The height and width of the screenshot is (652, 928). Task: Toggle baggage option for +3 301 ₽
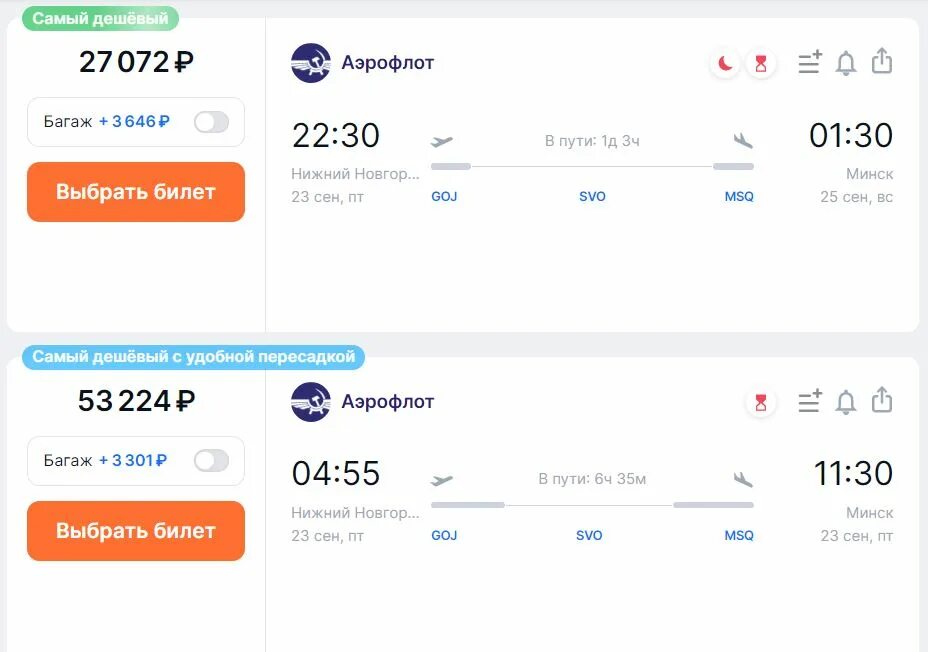[x=211, y=461]
